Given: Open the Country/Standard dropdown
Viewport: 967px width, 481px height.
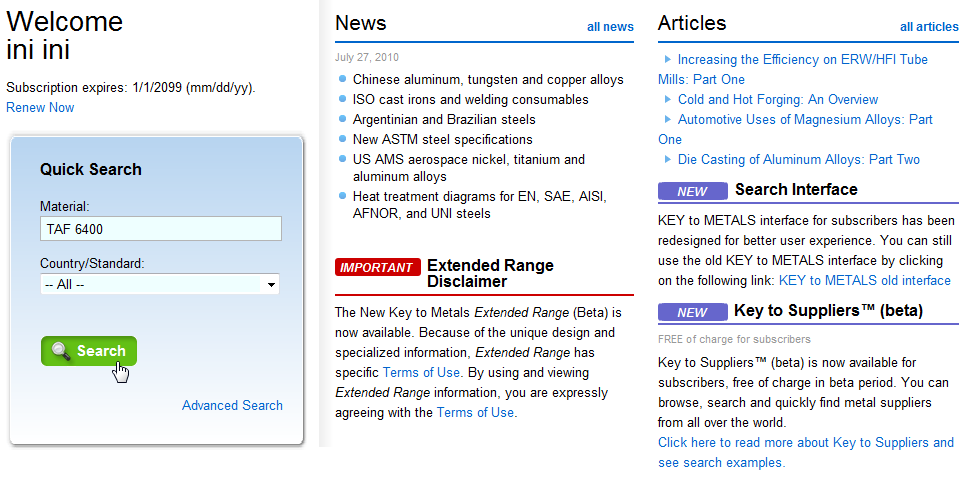Looking at the screenshot, I should point(160,285).
